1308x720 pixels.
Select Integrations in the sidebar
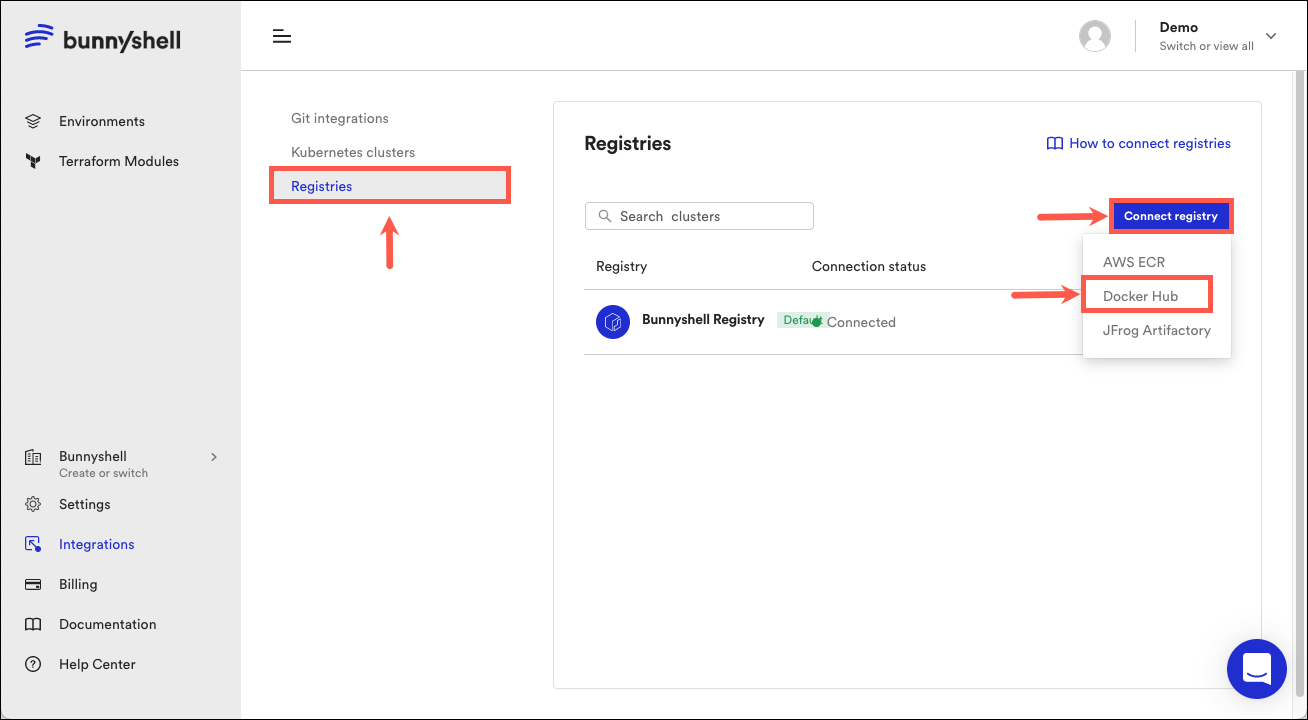pyautogui.click(x=97, y=544)
